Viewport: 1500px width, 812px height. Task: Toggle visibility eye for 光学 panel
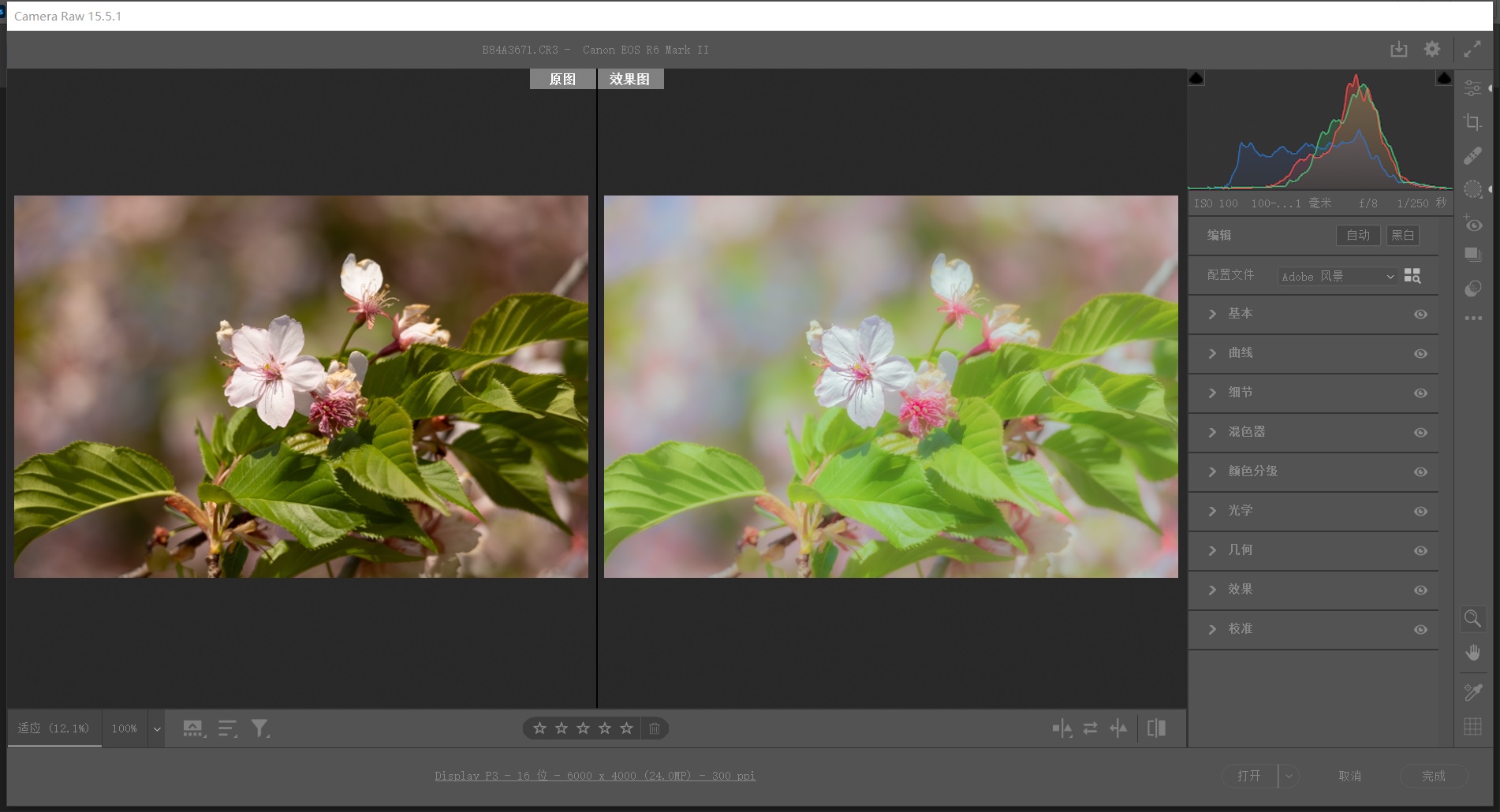[1420, 512]
